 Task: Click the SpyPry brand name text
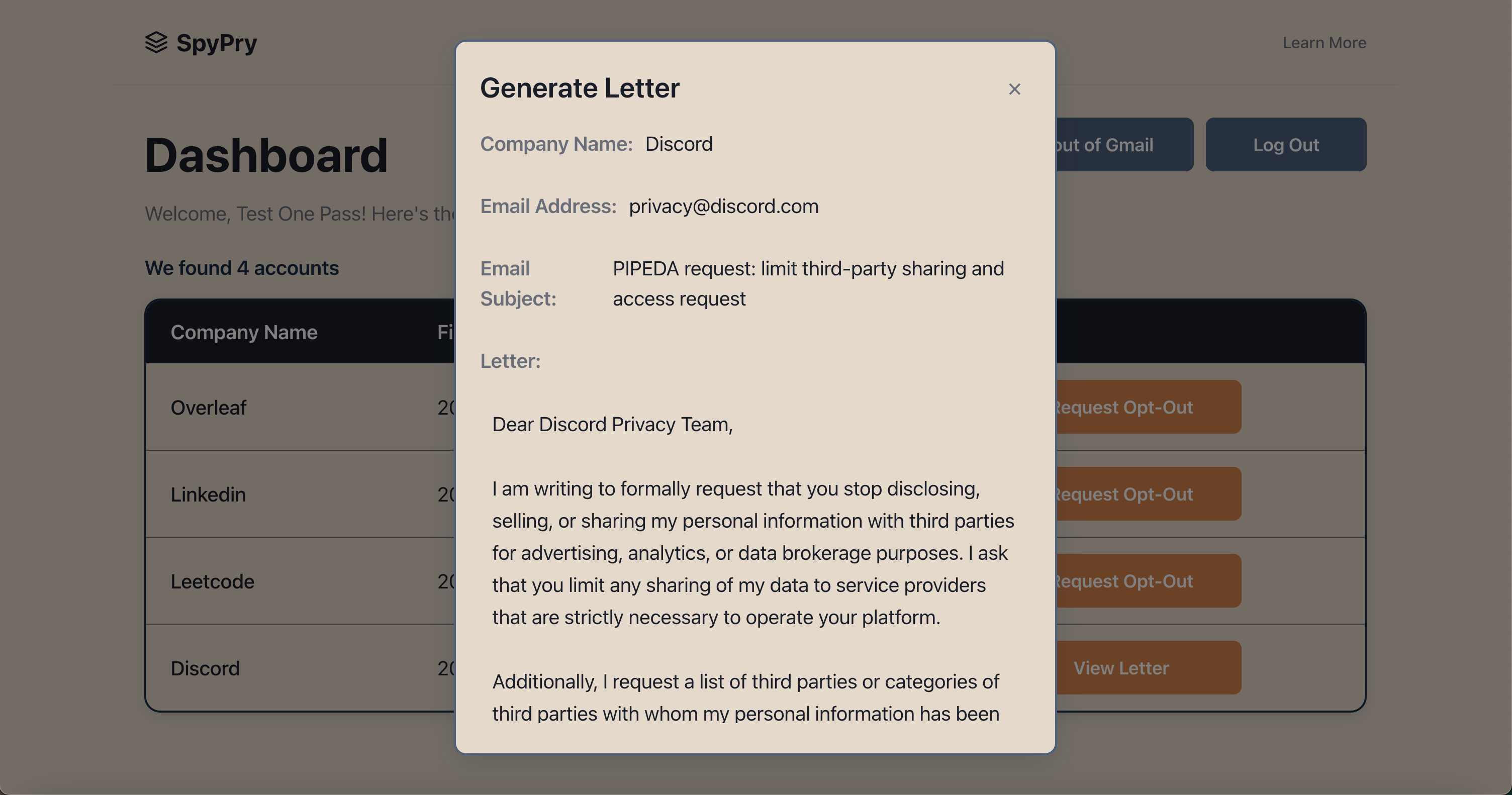[217, 43]
